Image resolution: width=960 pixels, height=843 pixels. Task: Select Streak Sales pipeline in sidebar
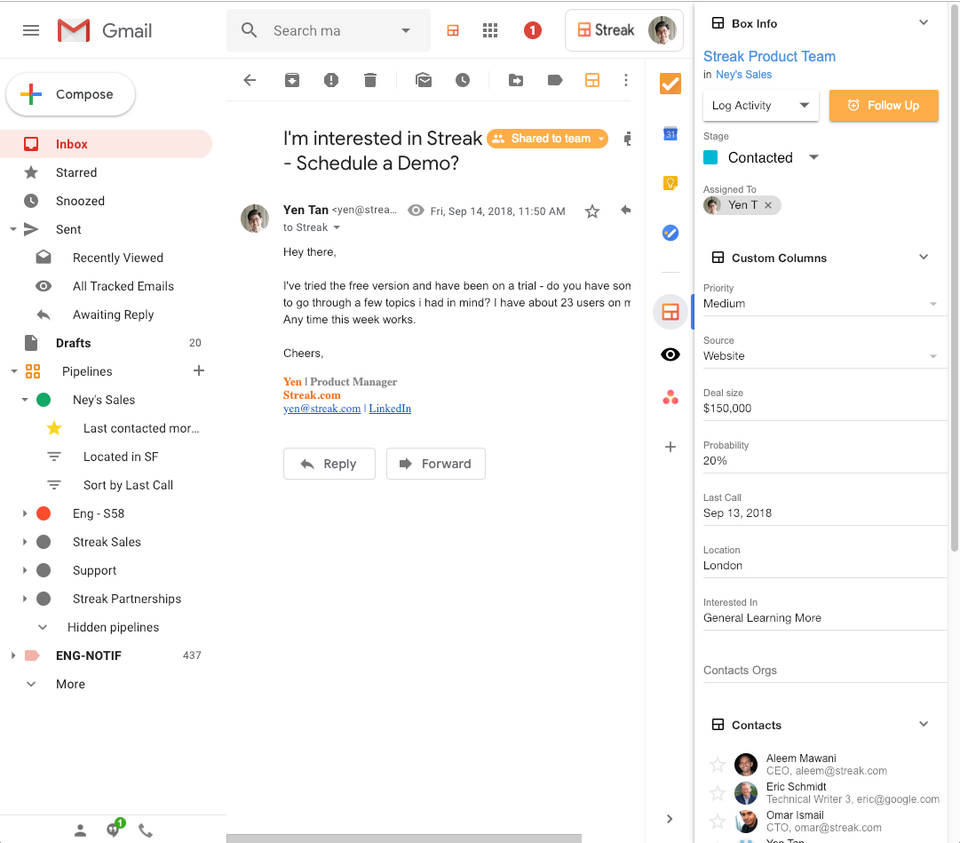pyautogui.click(x=106, y=542)
